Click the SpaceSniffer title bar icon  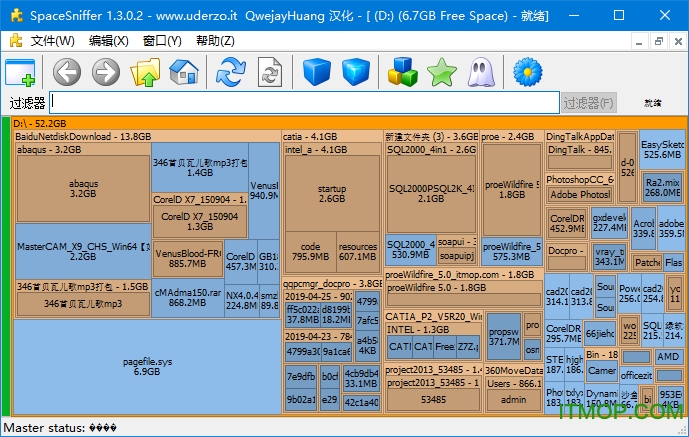tap(17, 16)
